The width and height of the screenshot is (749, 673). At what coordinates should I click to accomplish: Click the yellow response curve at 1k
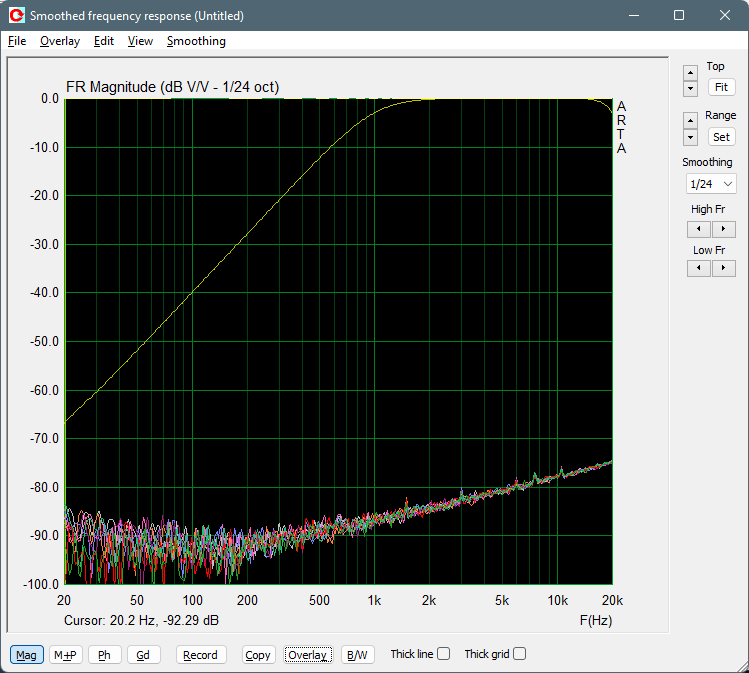[x=374, y=113]
